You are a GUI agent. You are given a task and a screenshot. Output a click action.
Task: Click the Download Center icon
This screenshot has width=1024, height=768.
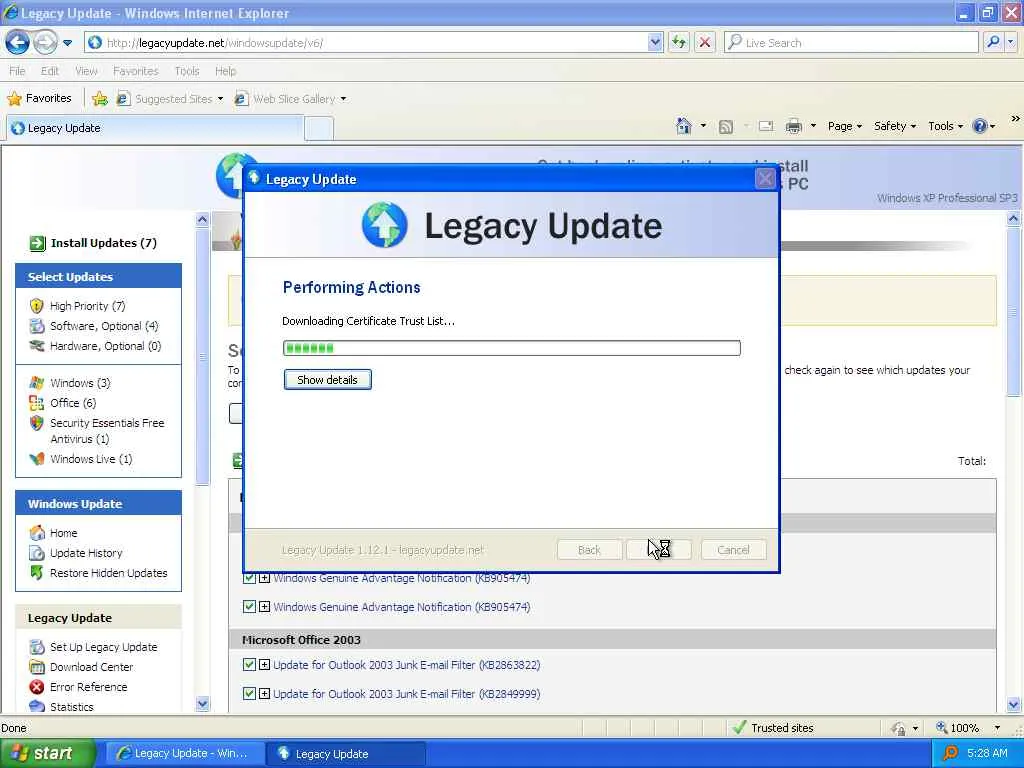tap(37, 667)
